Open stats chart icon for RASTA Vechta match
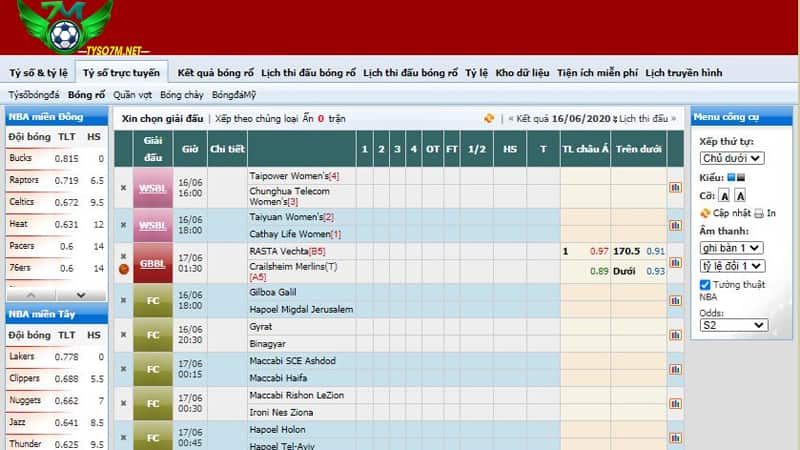Viewport: 800px width, 450px height. pos(675,262)
